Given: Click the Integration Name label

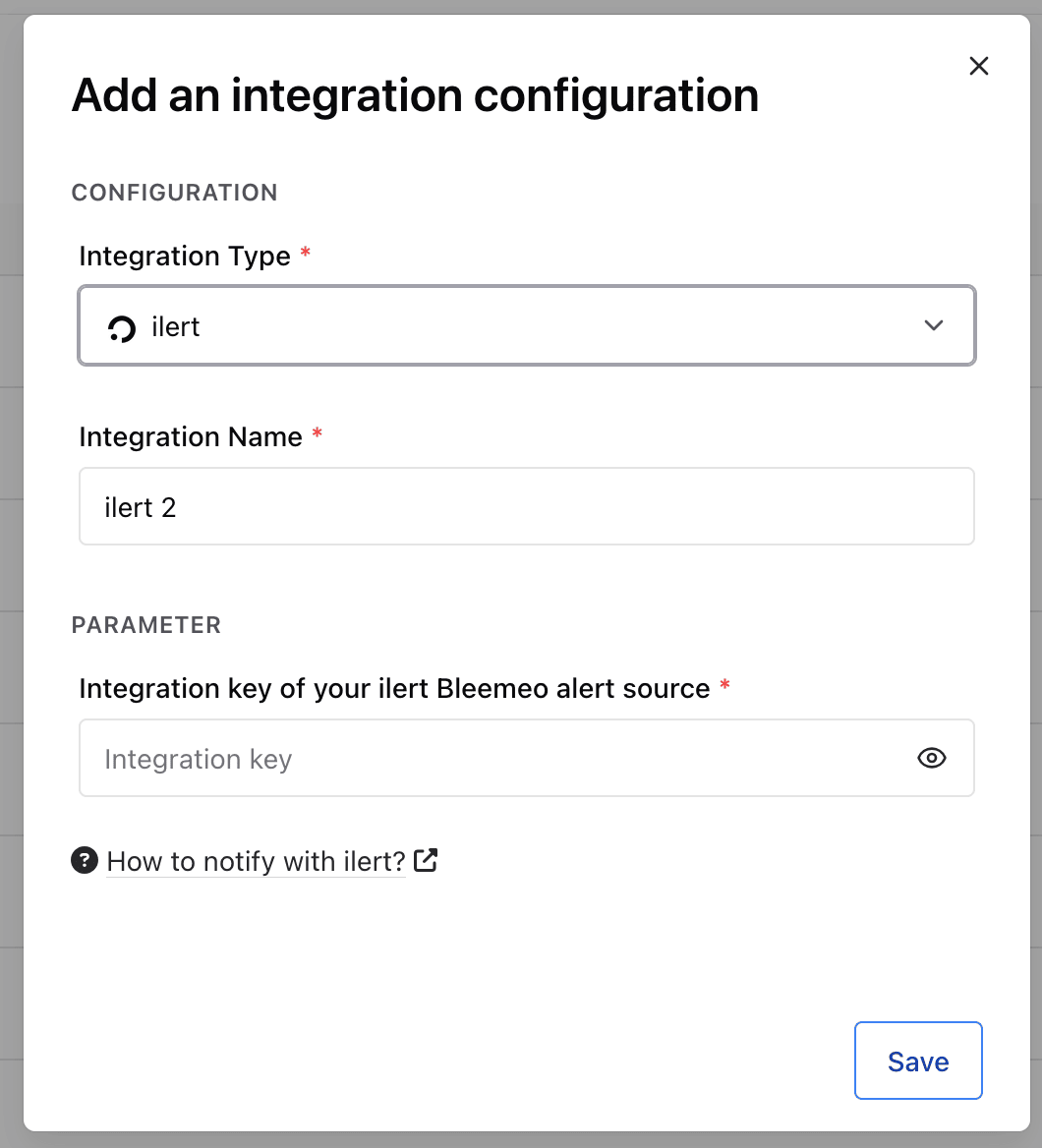Looking at the screenshot, I should (191, 437).
